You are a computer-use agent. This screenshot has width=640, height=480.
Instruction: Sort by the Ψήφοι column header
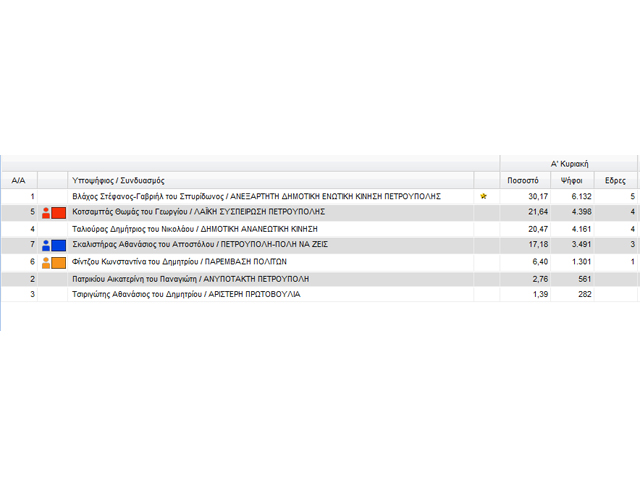pos(572,180)
